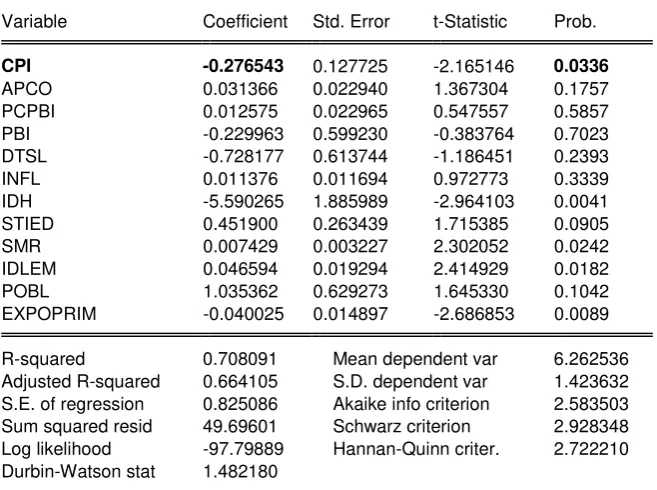The height and width of the screenshot is (490, 657).
Task: Click the Variable column header
Action: pyautogui.click(x=34, y=21)
